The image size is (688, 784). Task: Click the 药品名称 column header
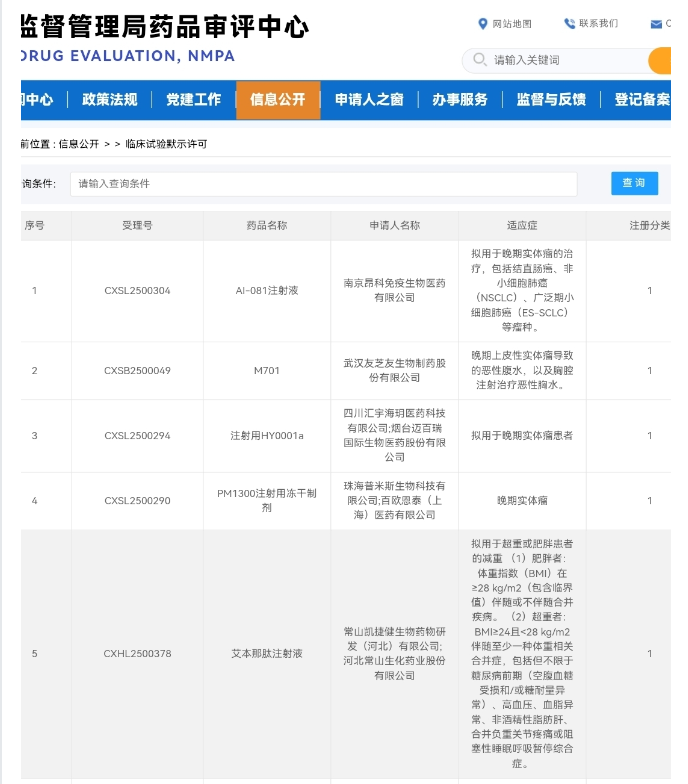[266, 226]
